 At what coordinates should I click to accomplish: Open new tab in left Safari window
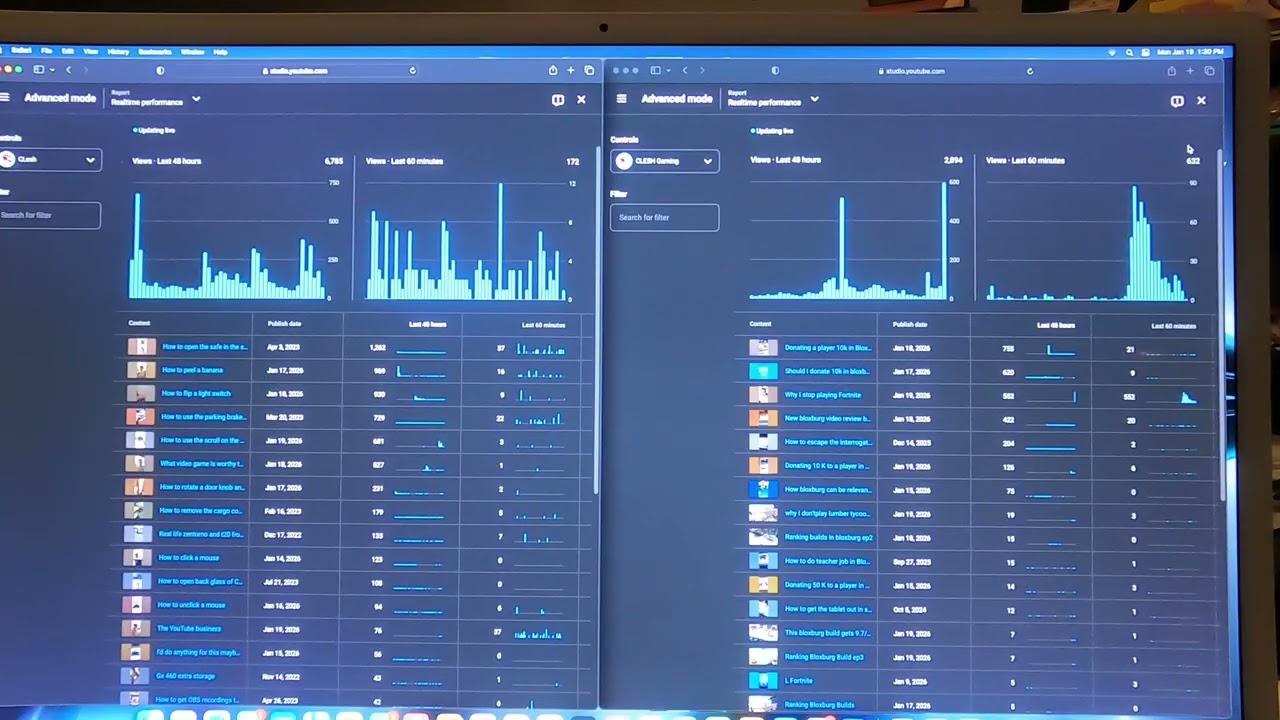571,70
